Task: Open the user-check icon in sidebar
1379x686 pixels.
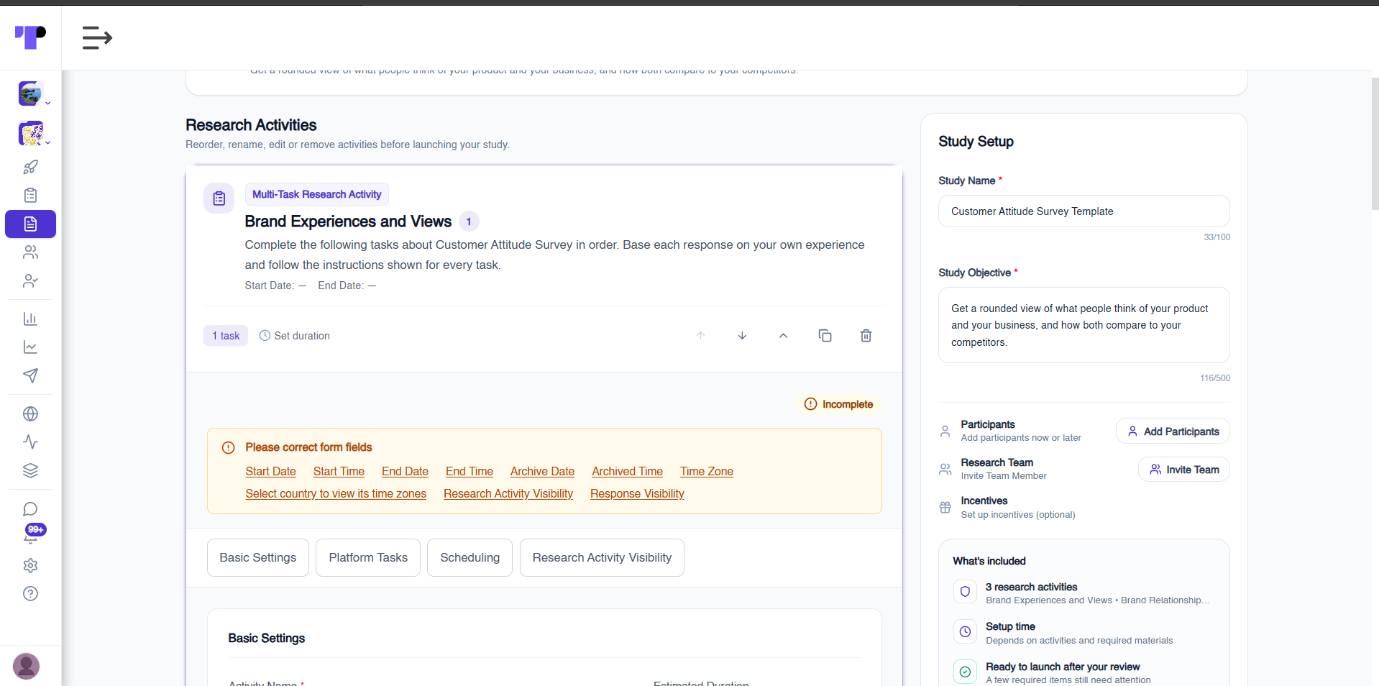Action: pos(30,281)
